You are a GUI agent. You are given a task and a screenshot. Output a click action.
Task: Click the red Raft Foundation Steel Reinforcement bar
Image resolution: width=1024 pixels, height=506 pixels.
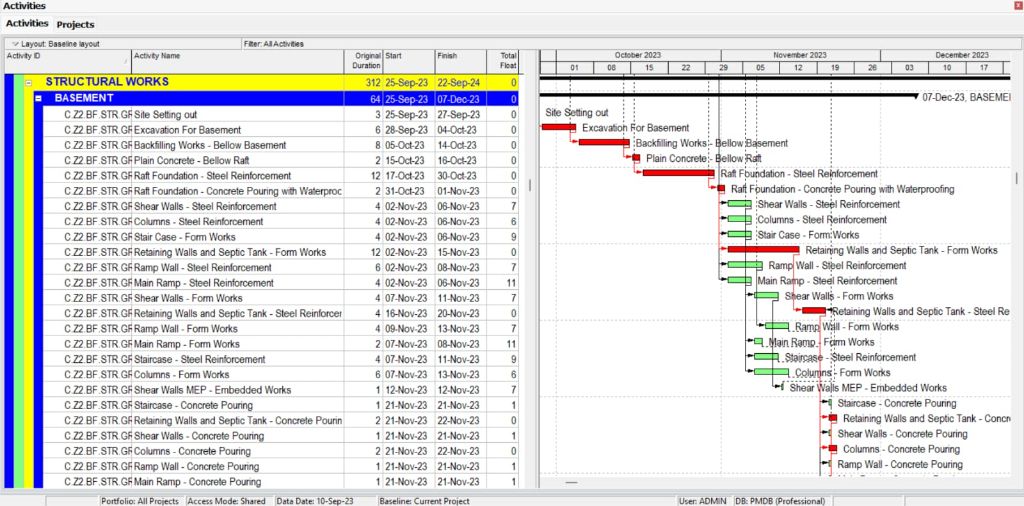coord(677,173)
